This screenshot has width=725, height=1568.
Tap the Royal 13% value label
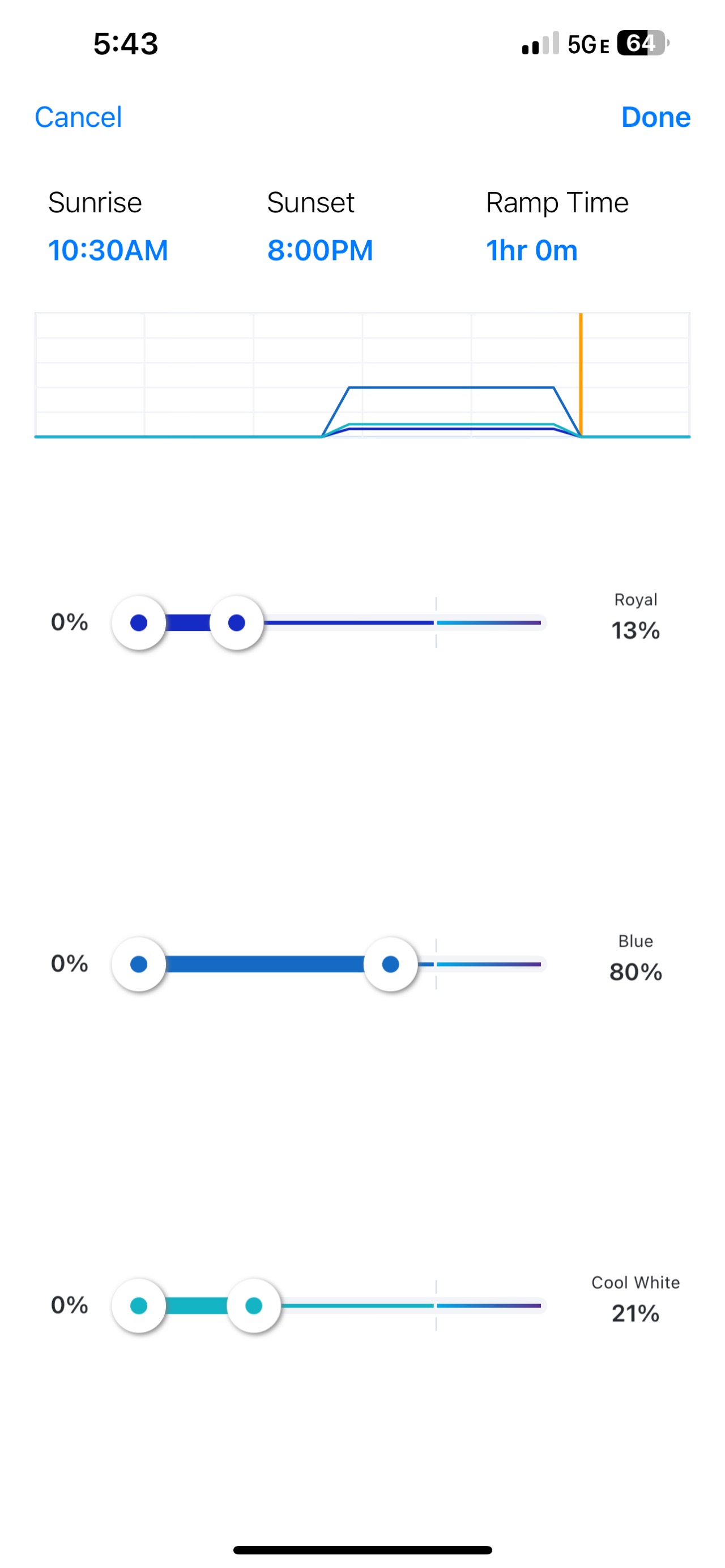coord(636,631)
